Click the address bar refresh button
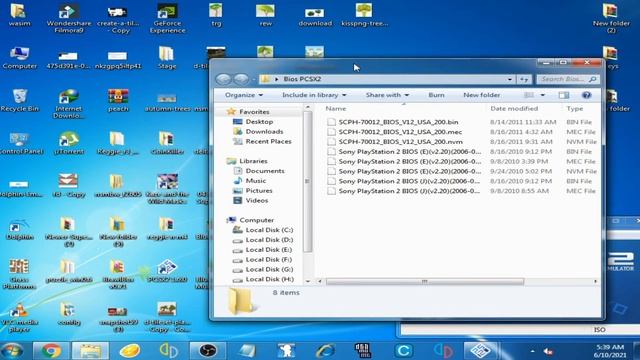The height and width of the screenshot is (360, 640). 524,79
